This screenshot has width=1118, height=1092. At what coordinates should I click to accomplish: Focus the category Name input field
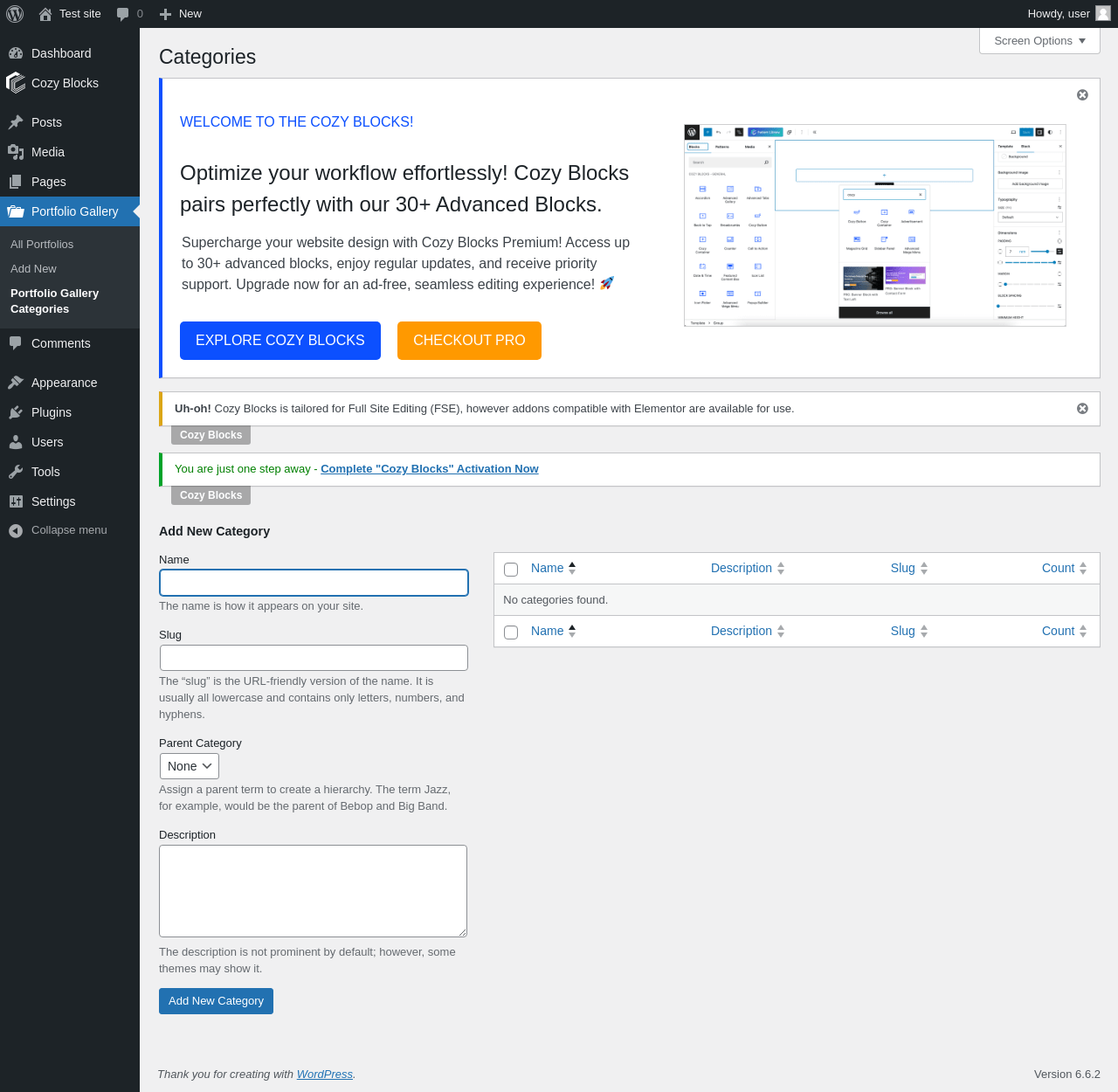click(314, 583)
